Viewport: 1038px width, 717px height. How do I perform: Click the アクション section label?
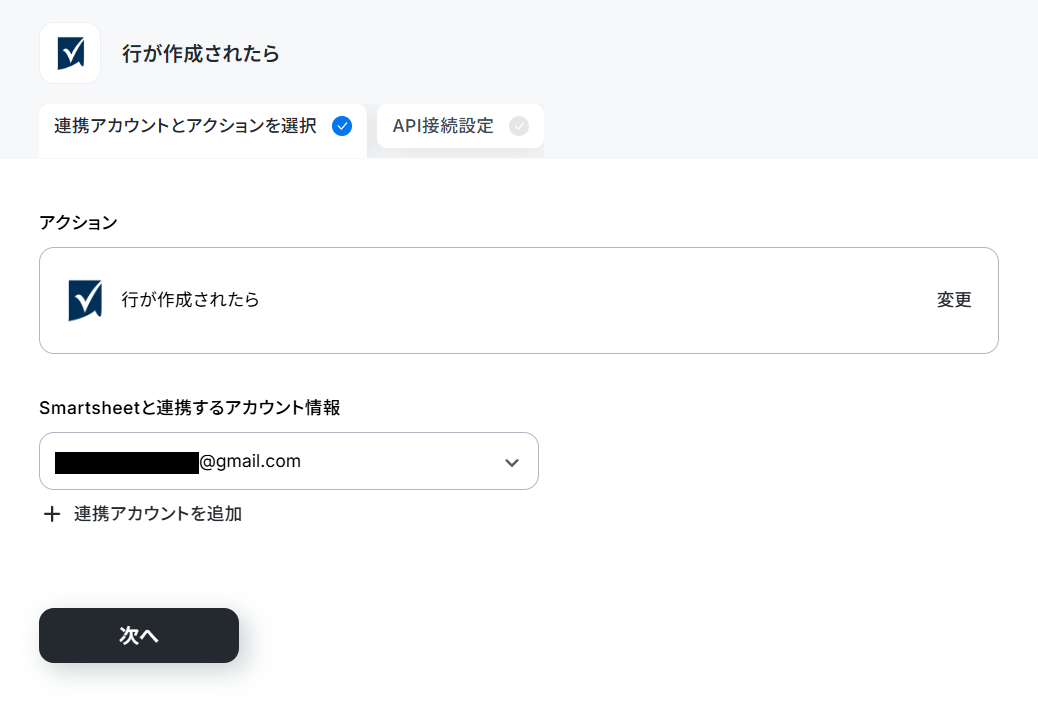(78, 222)
